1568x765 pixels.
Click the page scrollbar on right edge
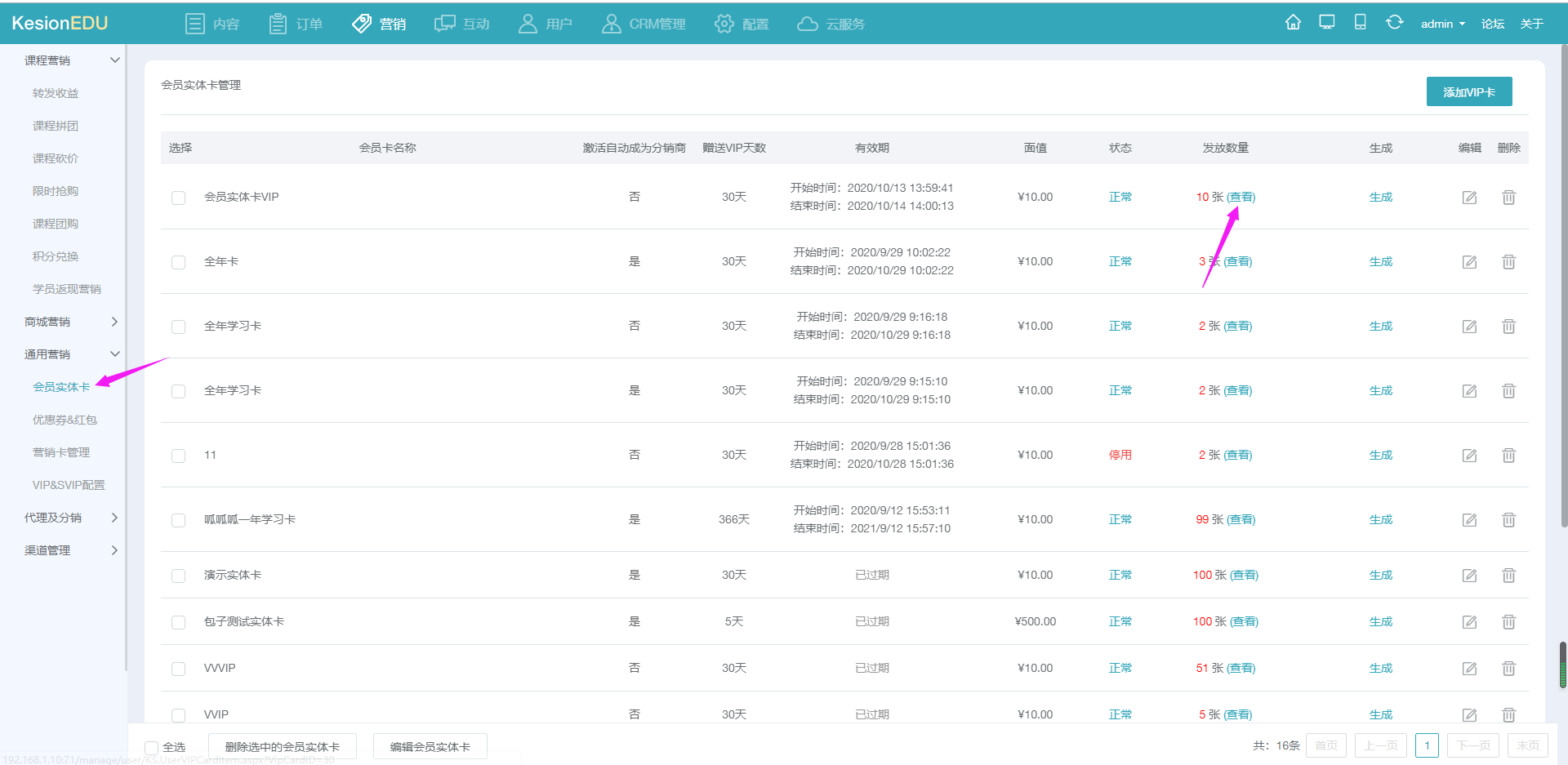[1563, 286]
